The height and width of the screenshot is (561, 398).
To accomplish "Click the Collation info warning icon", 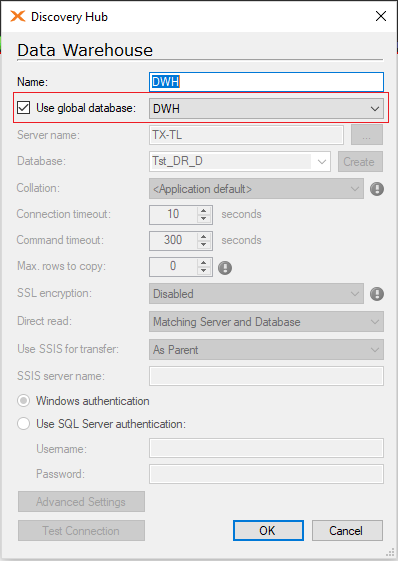I will coord(377,189).
